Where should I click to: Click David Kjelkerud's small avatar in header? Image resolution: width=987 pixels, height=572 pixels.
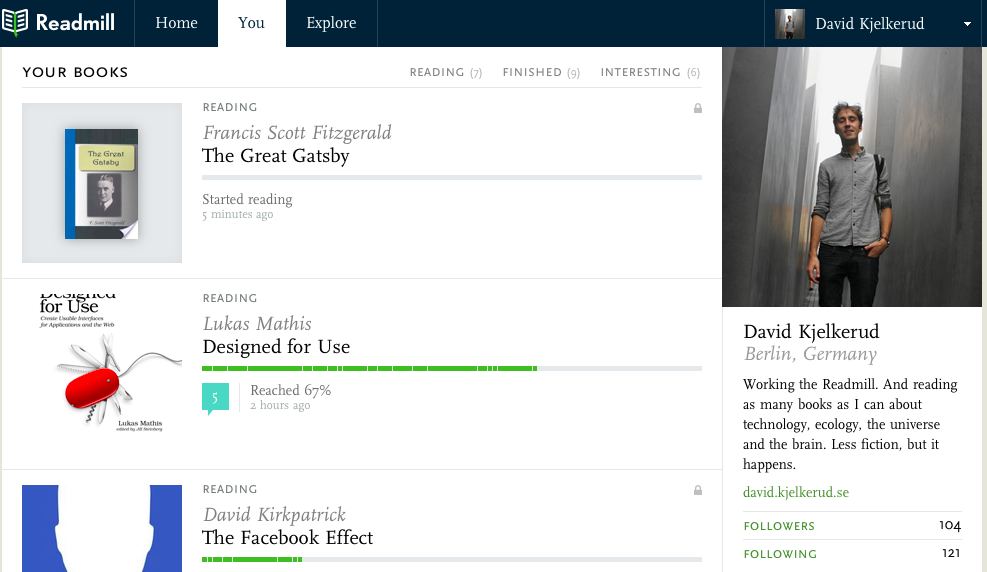point(789,24)
